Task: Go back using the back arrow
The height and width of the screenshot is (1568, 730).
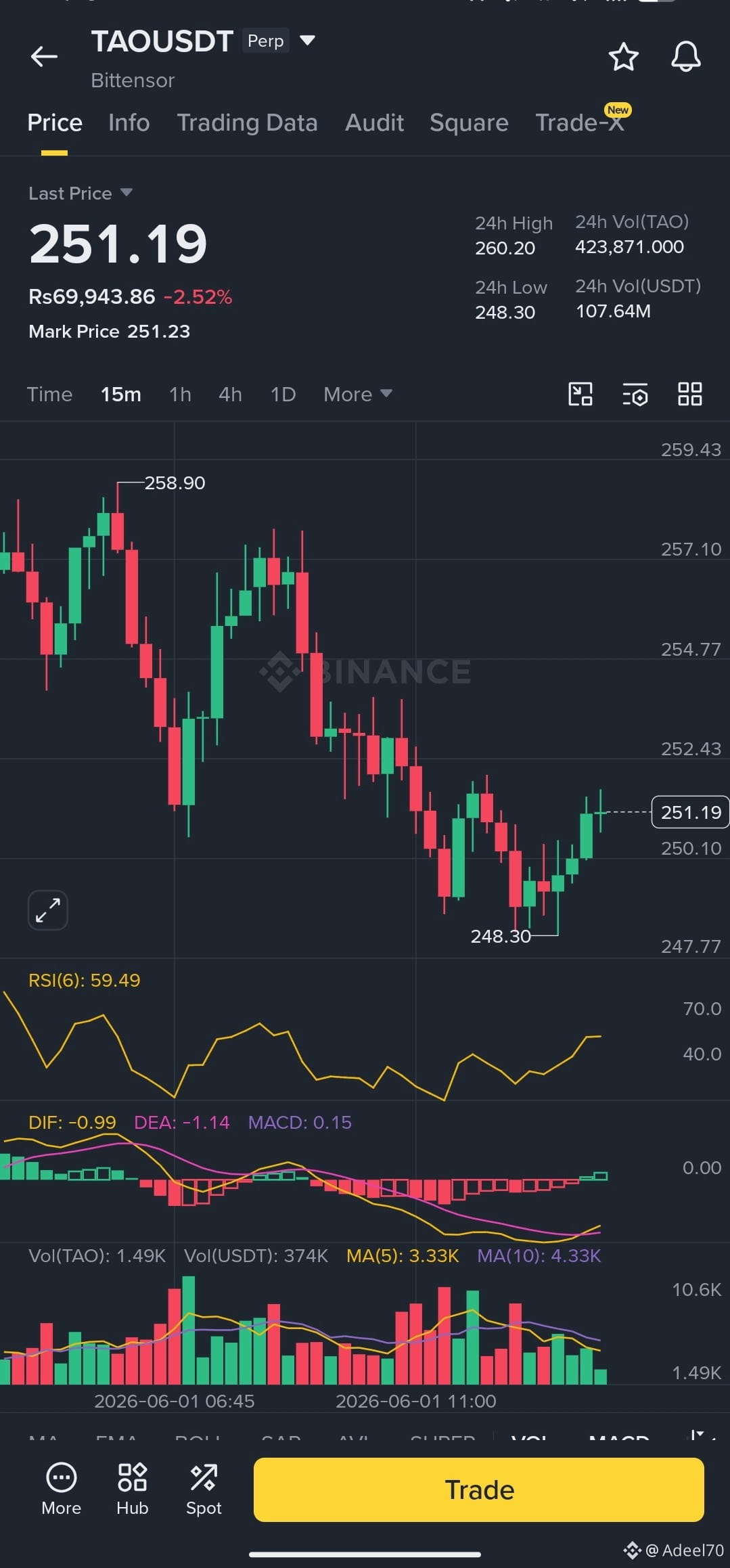Action: 44,56
